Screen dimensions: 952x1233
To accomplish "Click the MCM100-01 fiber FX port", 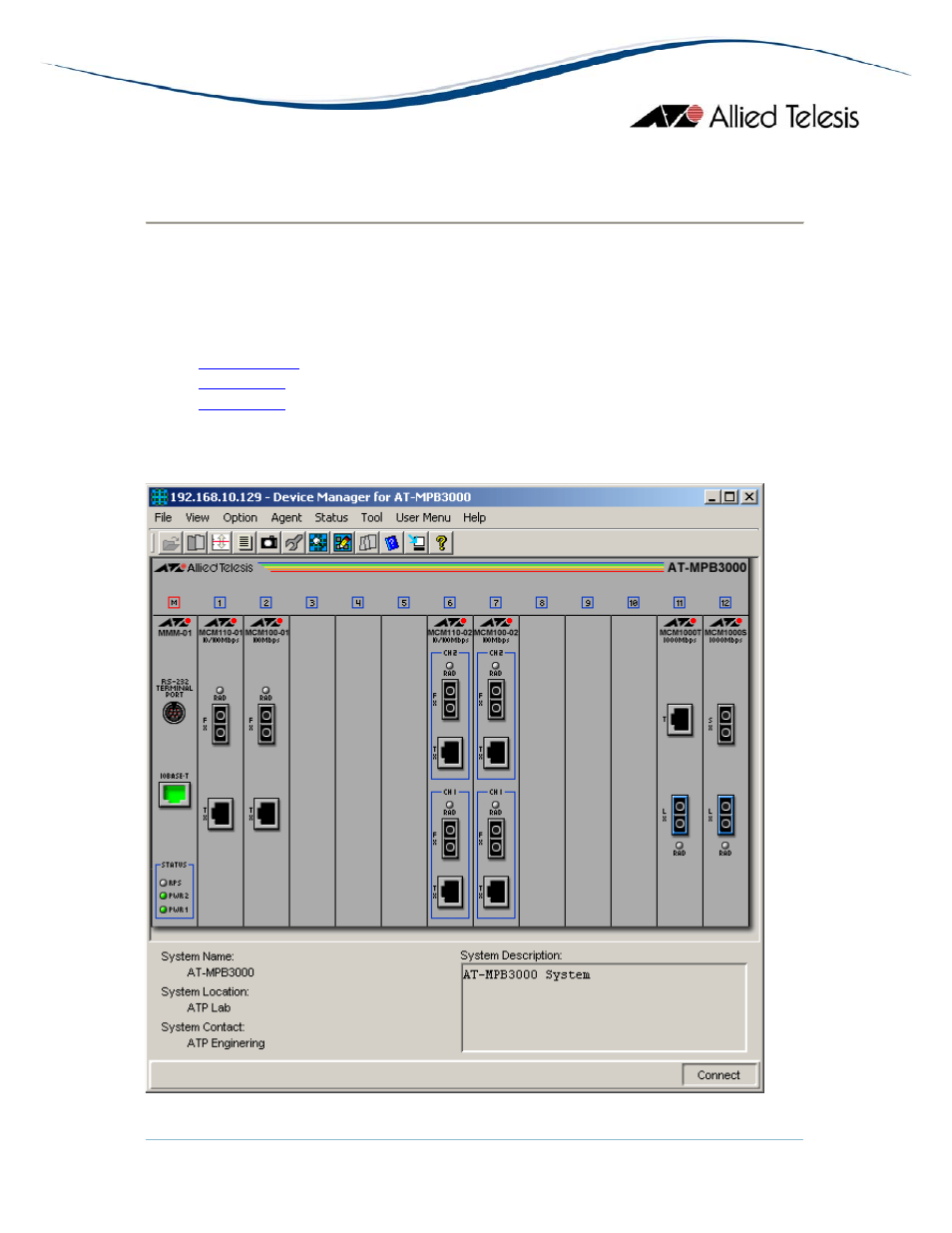I will click(x=266, y=725).
